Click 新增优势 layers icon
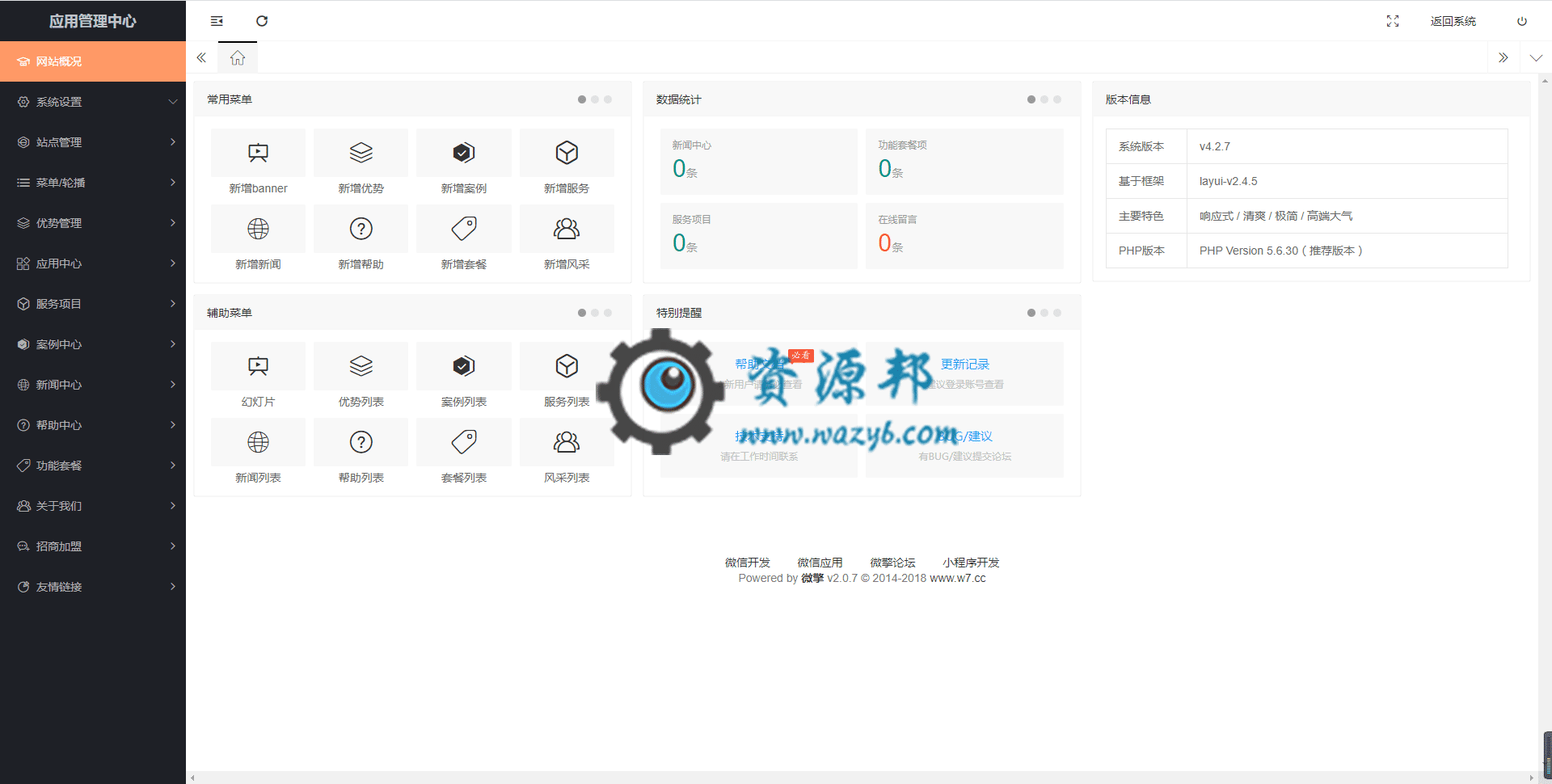1552x784 pixels. tap(361, 153)
